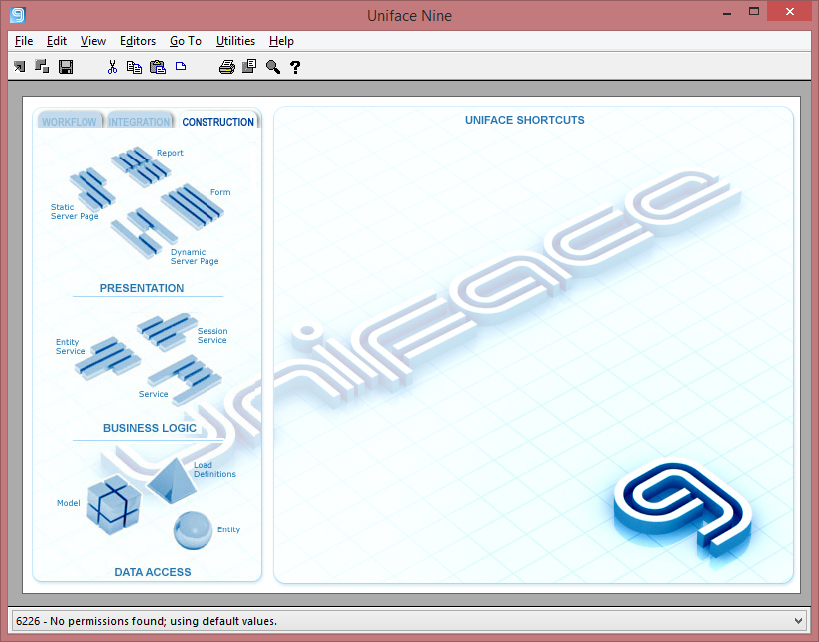Click the Entity sphere icon

[193, 530]
